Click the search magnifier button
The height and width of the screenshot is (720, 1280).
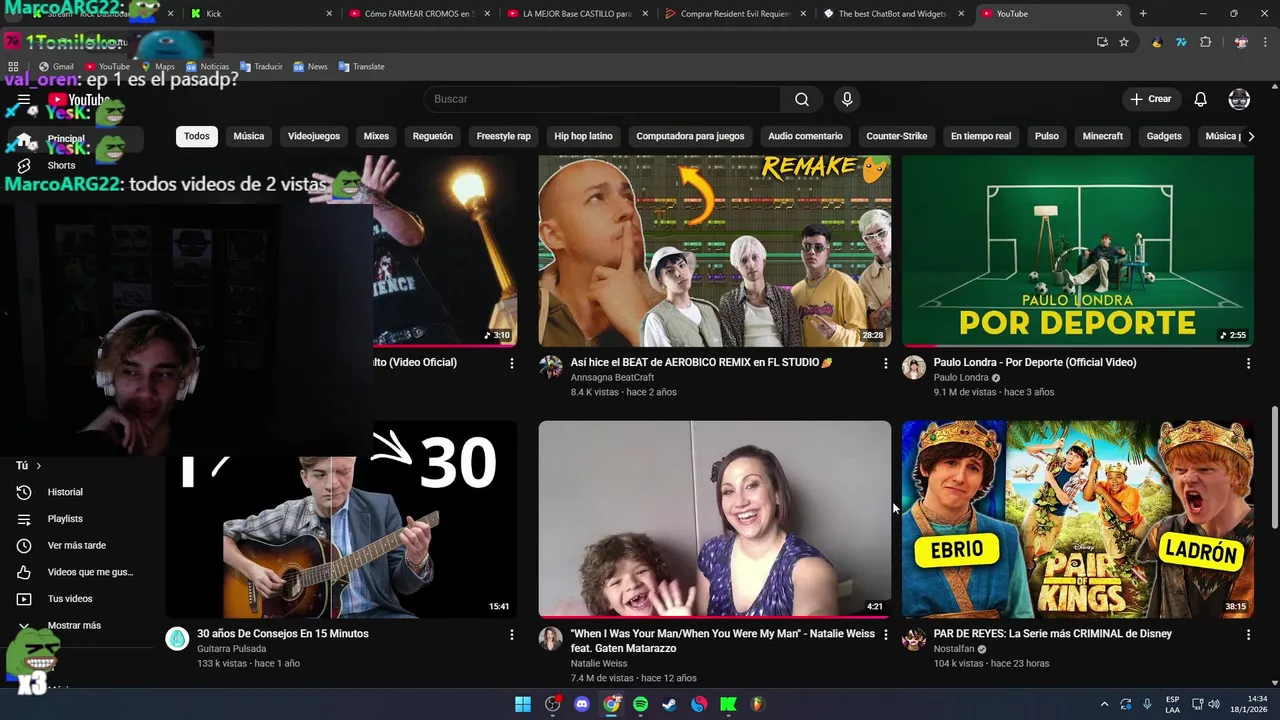802,99
